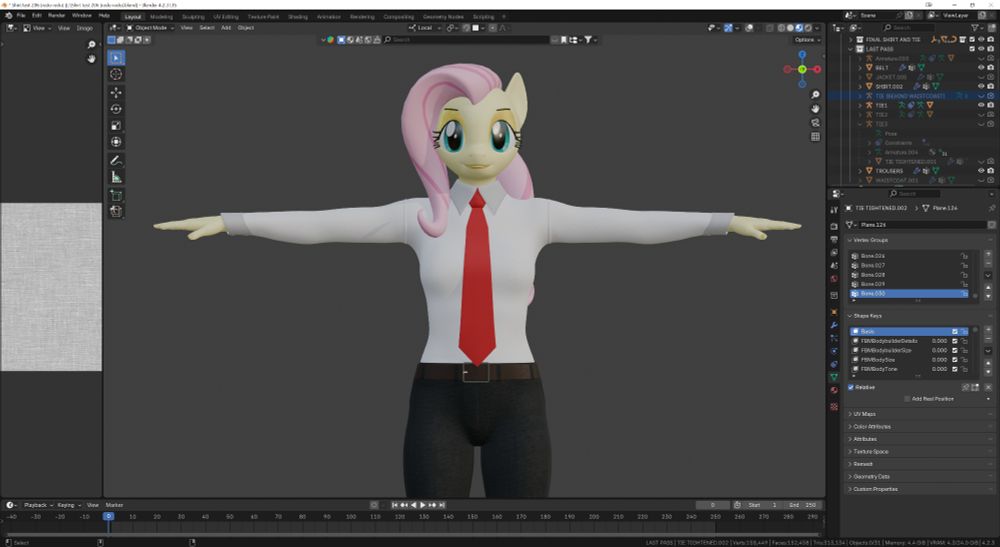Screen dimensions: 1000x547
Task: Hide the TROUSERS object in viewport
Action: tap(982, 171)
